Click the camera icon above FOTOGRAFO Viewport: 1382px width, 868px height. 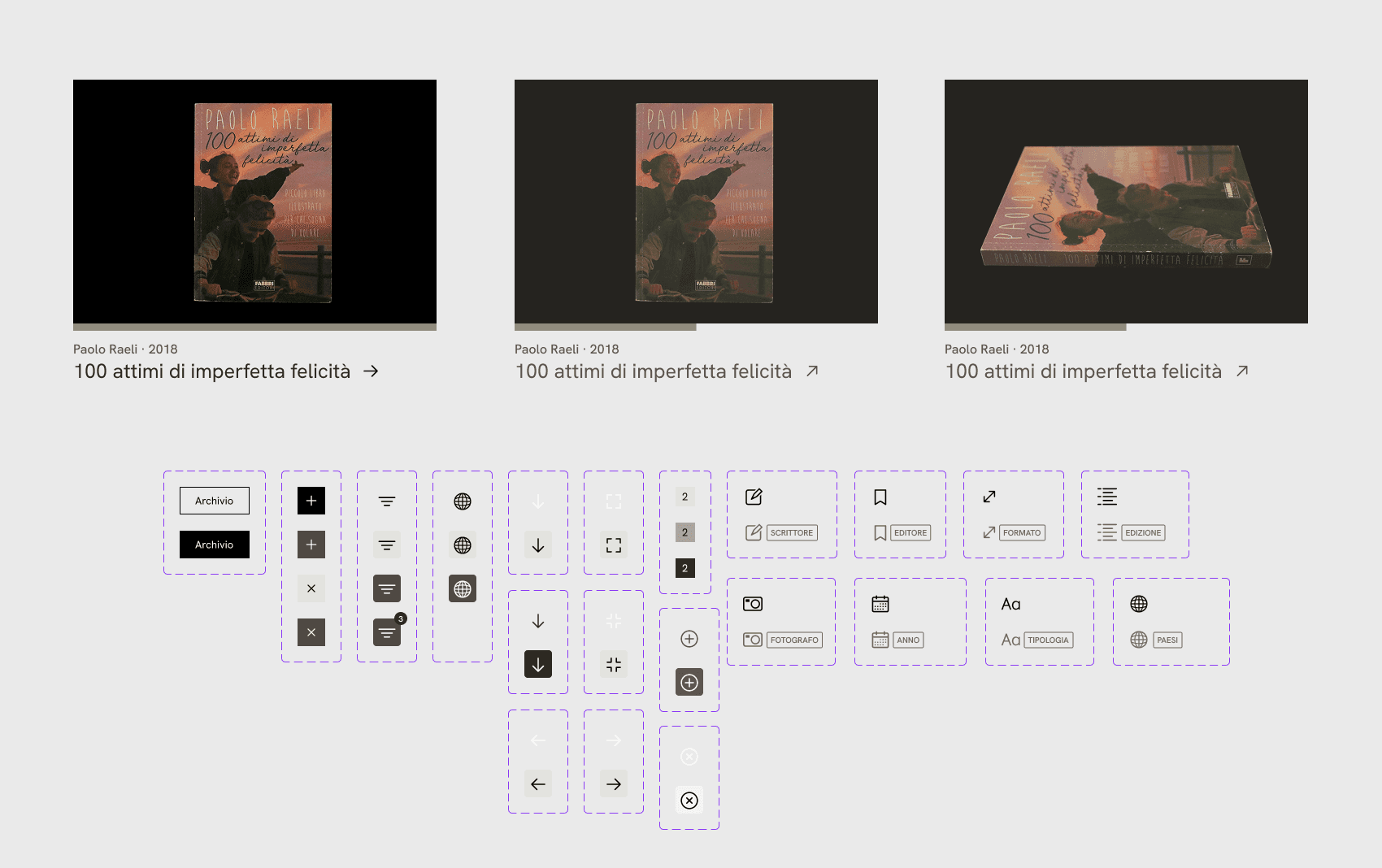tap(753, 604)
